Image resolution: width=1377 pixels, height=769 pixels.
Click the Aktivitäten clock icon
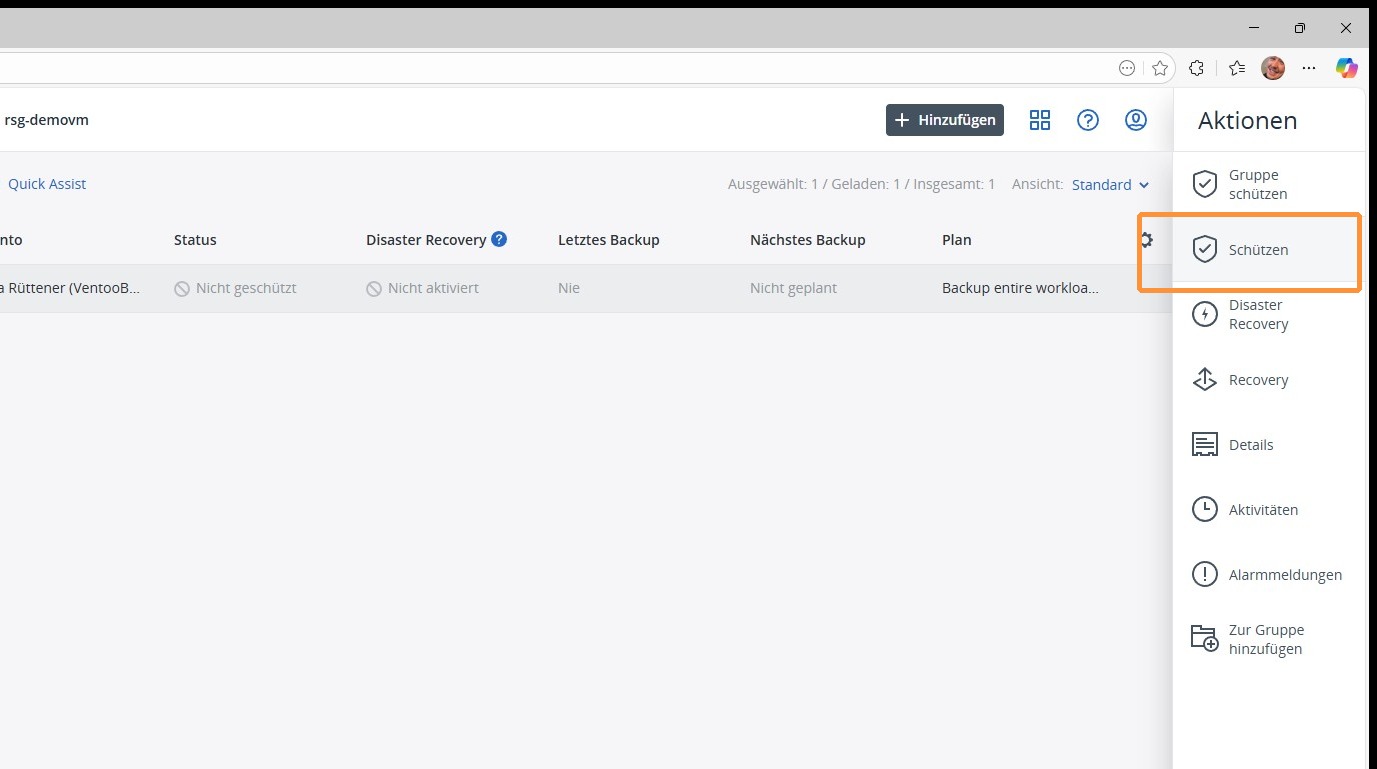pyautogui.click(x=1205, y=509)
